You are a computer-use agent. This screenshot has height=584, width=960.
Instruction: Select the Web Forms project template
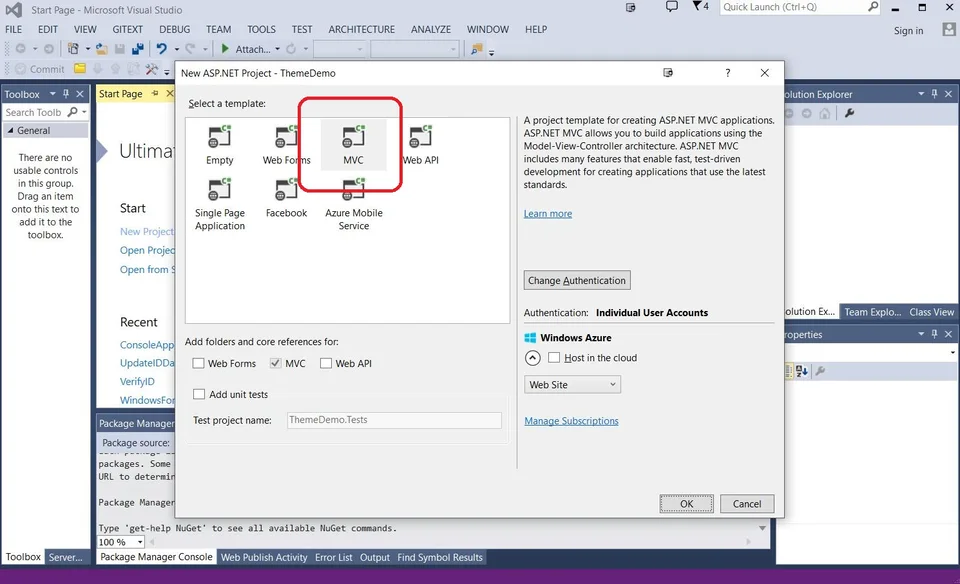[286, 144]
